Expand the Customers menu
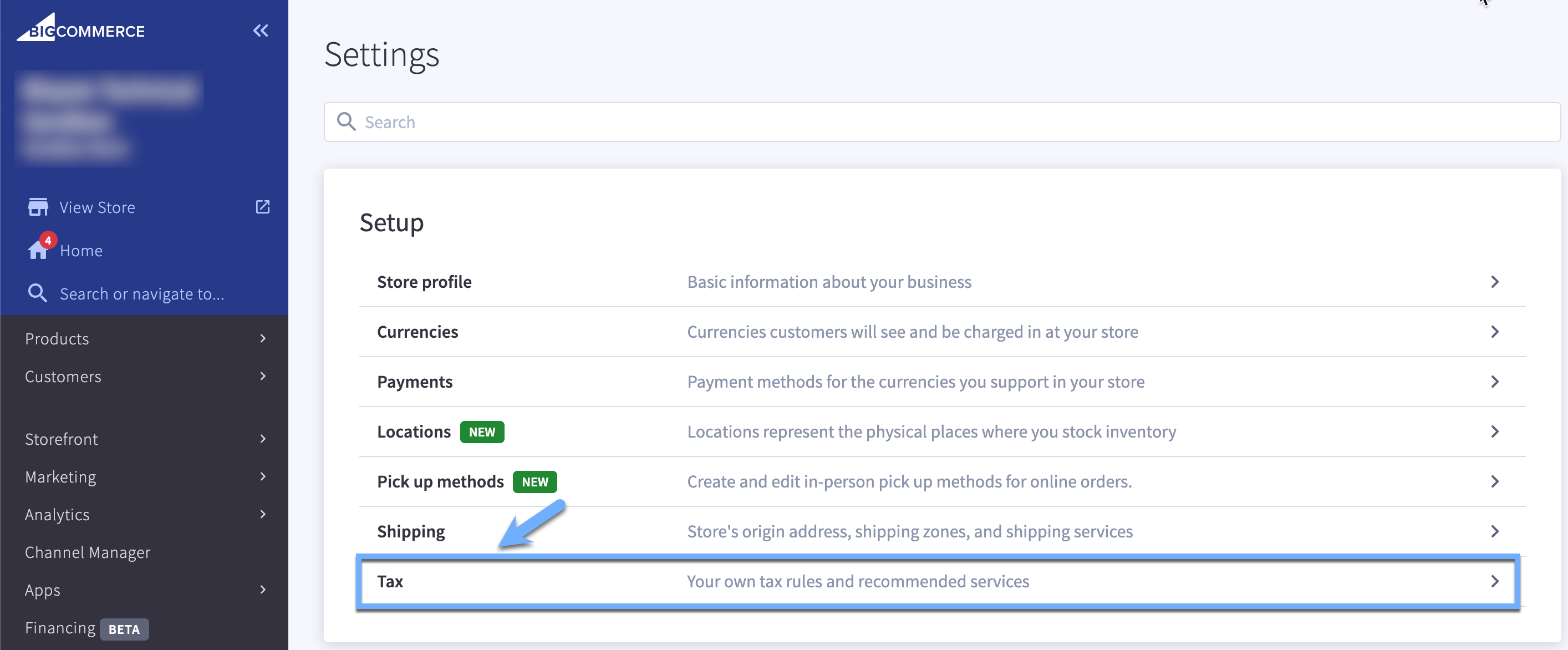The width and height of the screenshot is (1568, 650). pyautogui.click(x=144, y=376)
